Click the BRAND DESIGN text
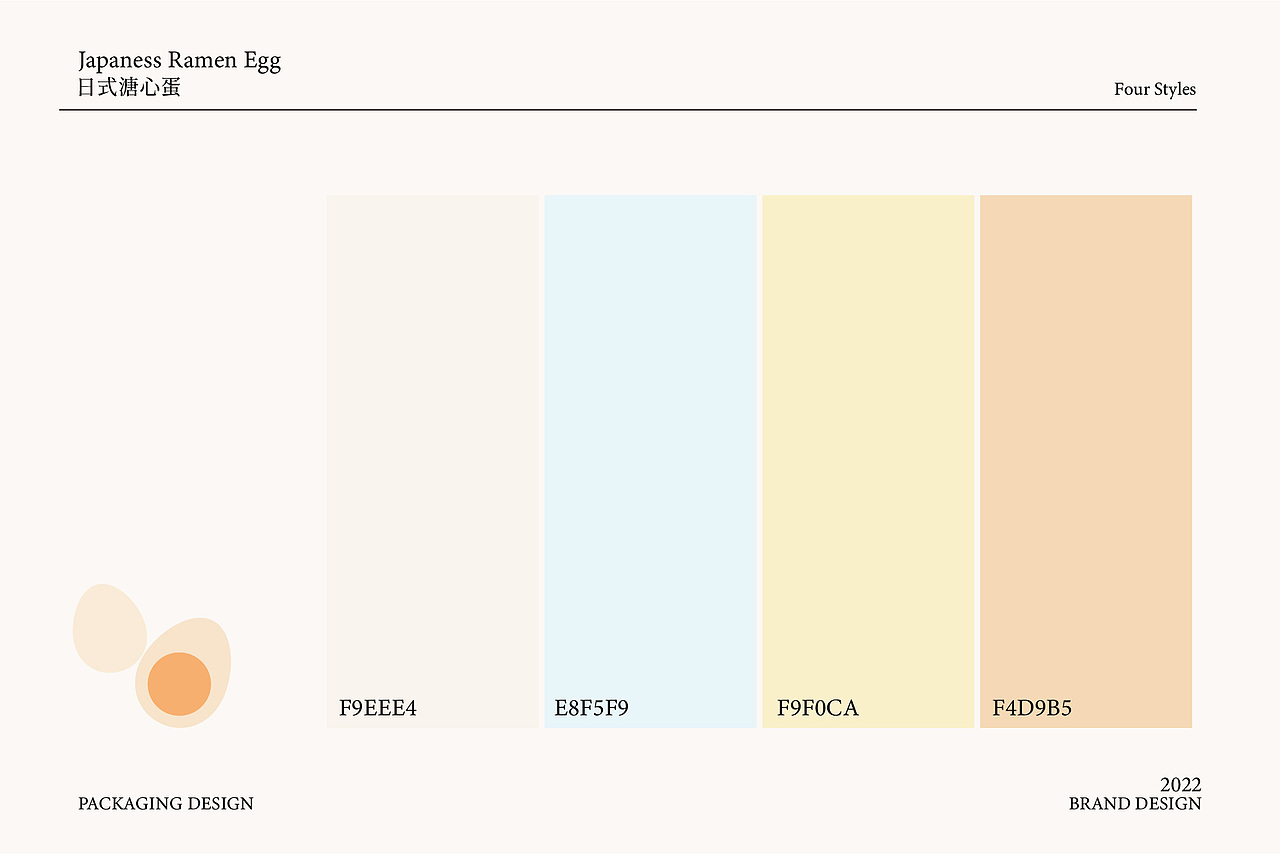1280x854 pixels. (x=1135, y=804)
